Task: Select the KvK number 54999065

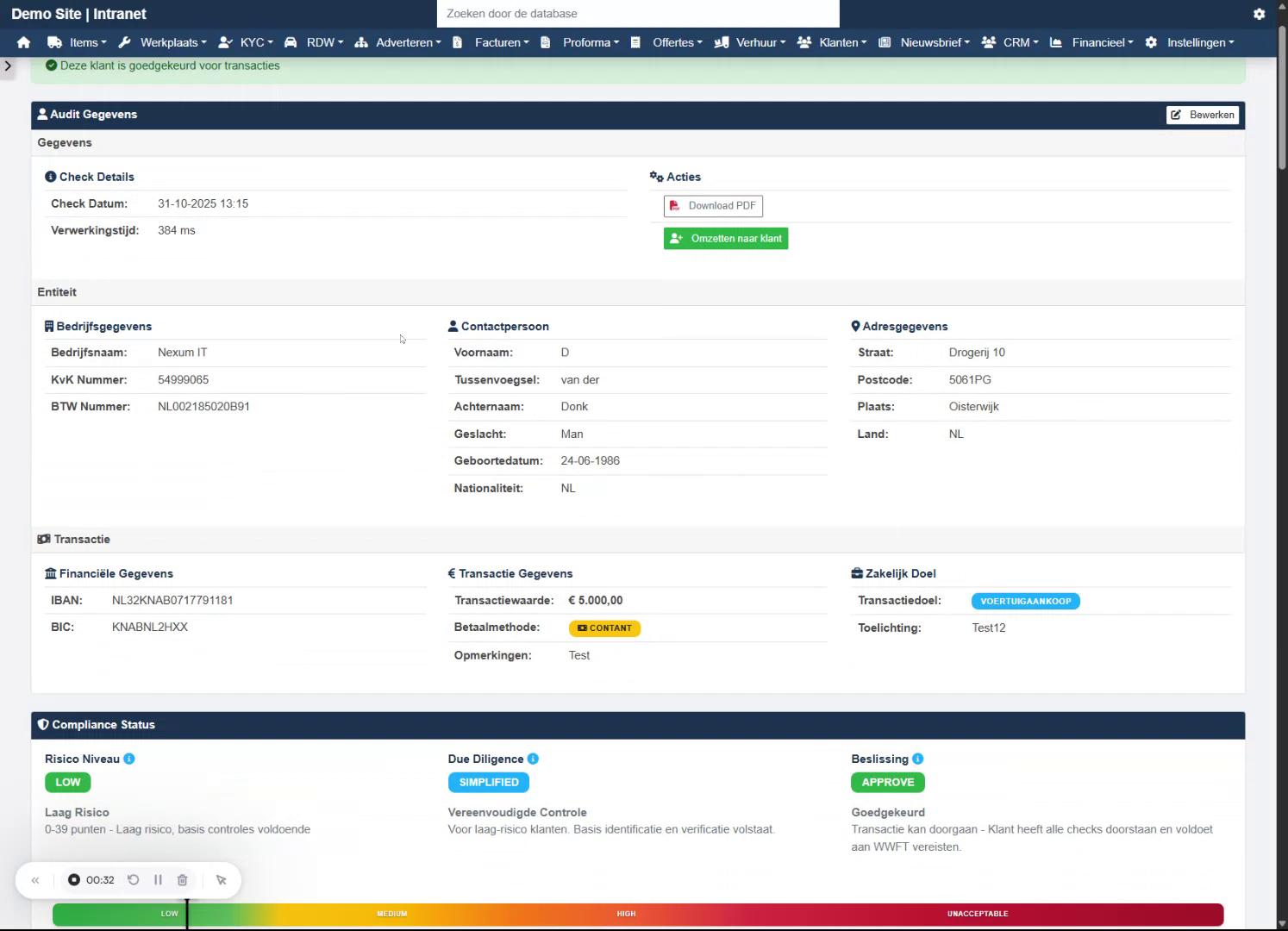Action: (183, 379)
